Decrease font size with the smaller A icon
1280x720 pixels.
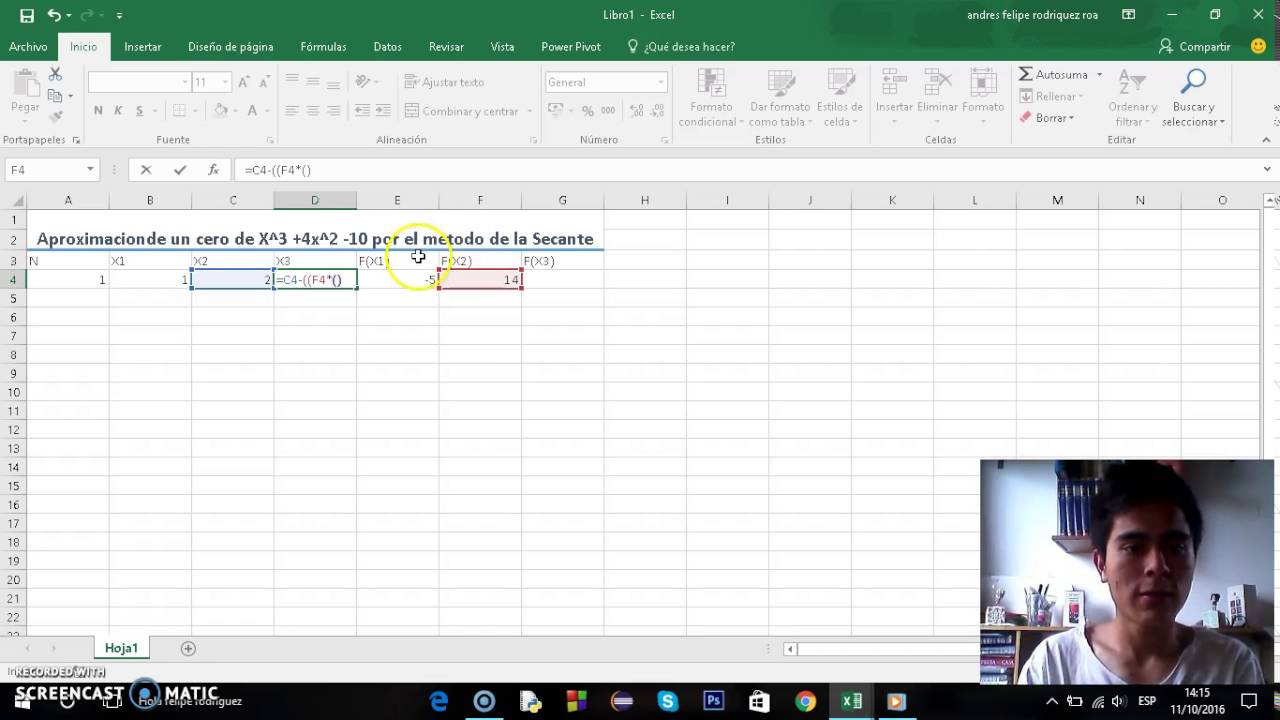point(264,82)
